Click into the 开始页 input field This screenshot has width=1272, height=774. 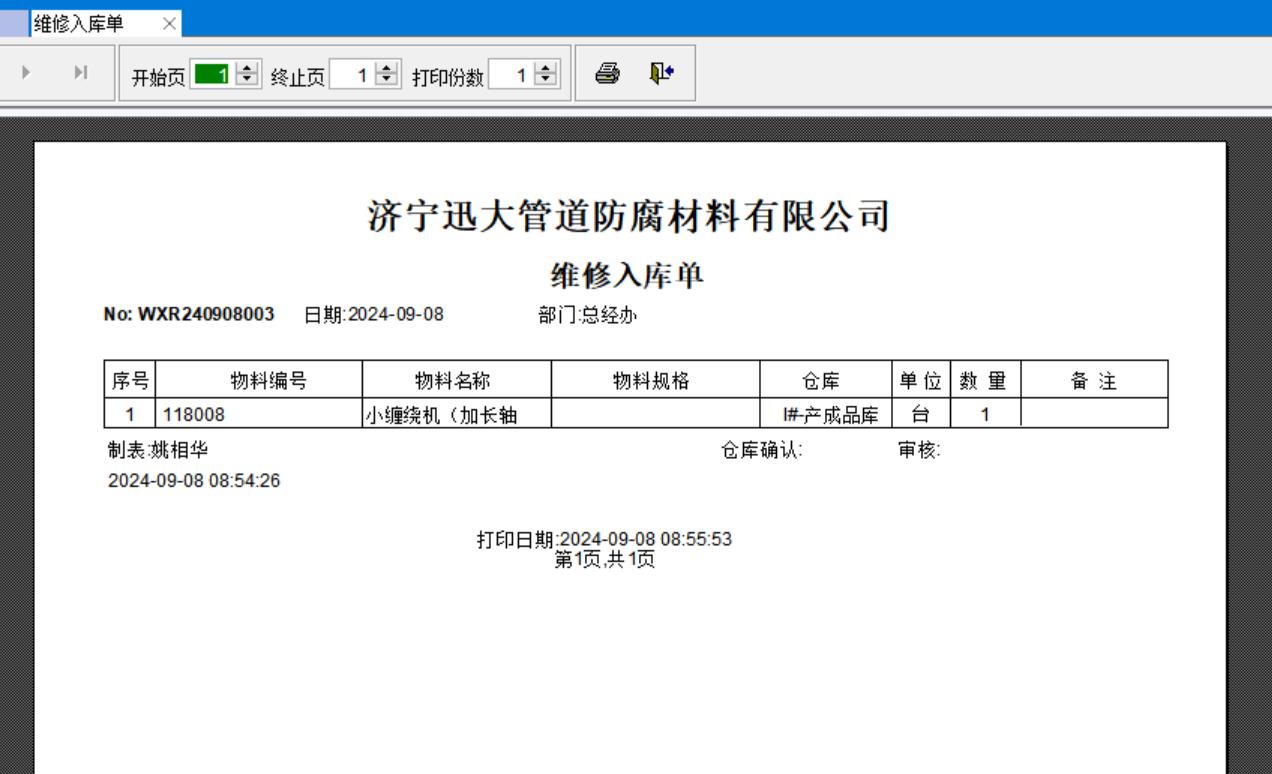pos(214,74)
